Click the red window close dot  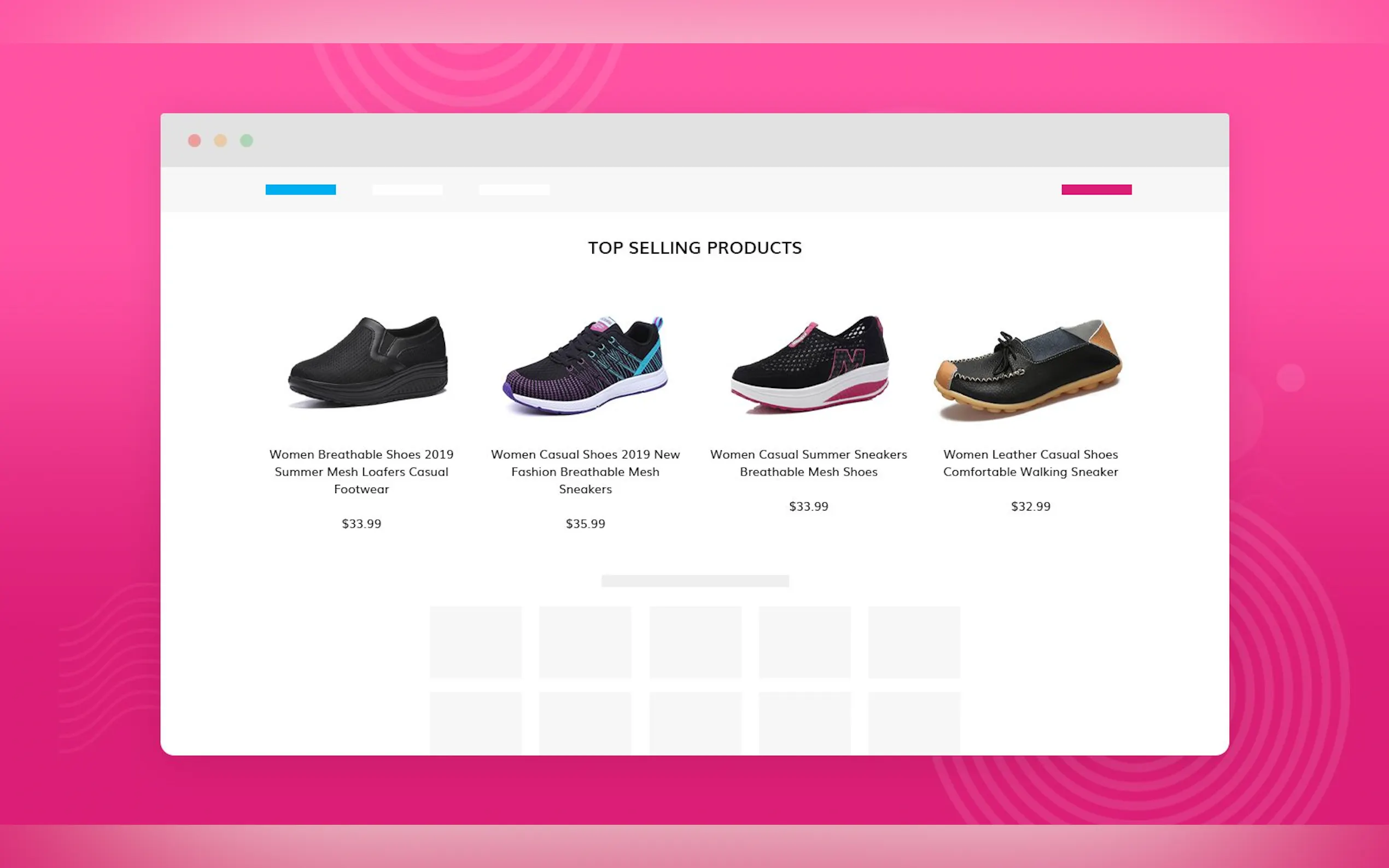[x=195, y=140]
